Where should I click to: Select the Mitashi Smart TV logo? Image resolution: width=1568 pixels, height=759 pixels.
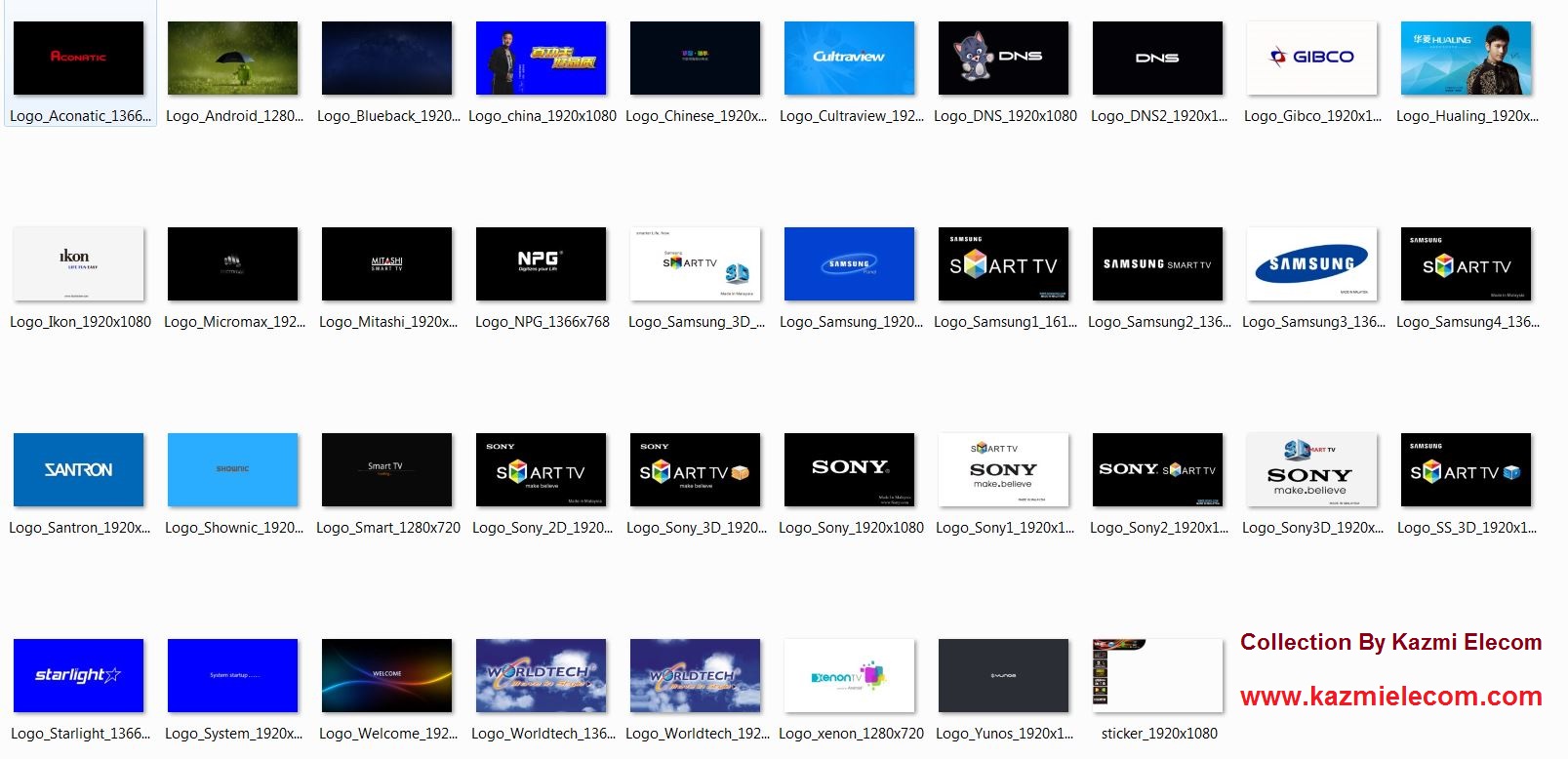pos(386,264)
